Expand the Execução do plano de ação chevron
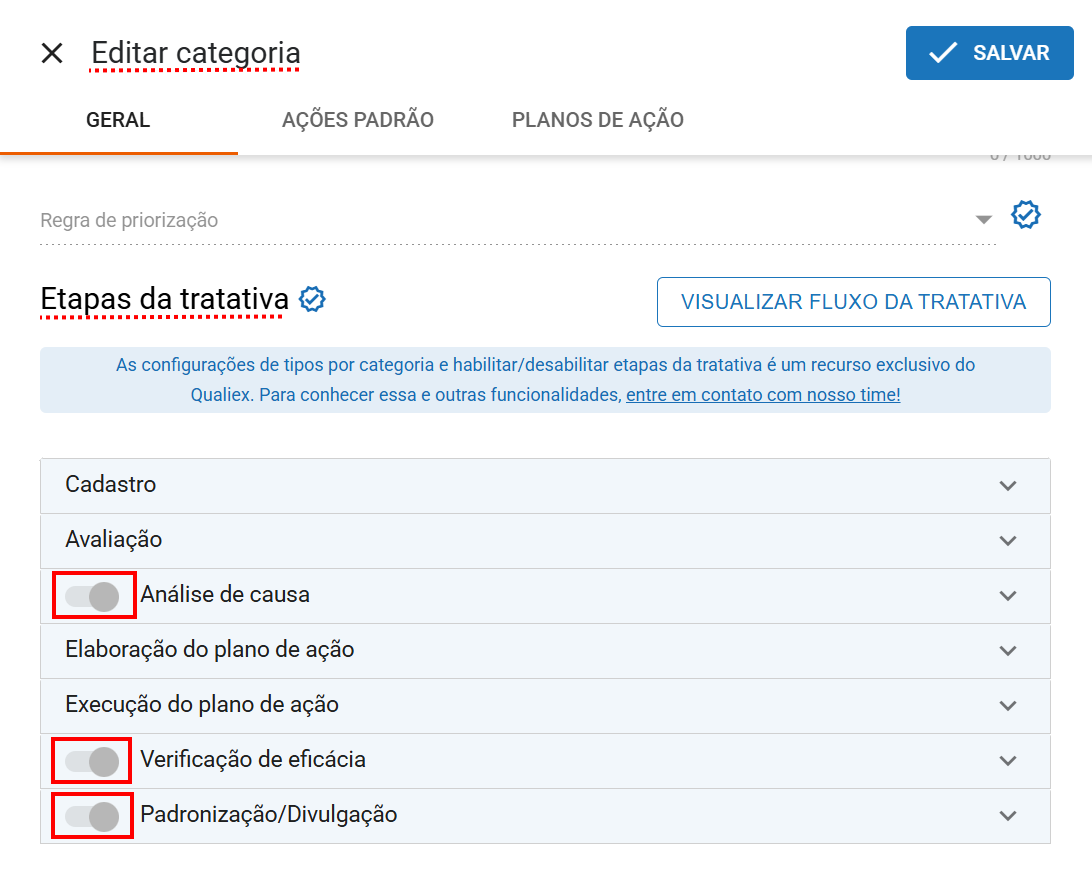Image resolution: width=1092 pixels, height=896 pixels. (x=1007, y=706)
